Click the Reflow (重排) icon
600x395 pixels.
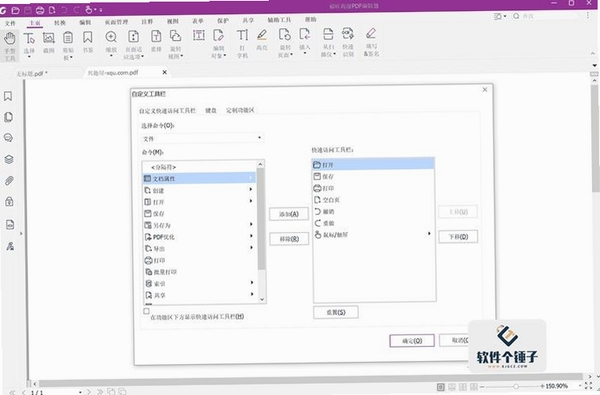(x=156, y=36)
